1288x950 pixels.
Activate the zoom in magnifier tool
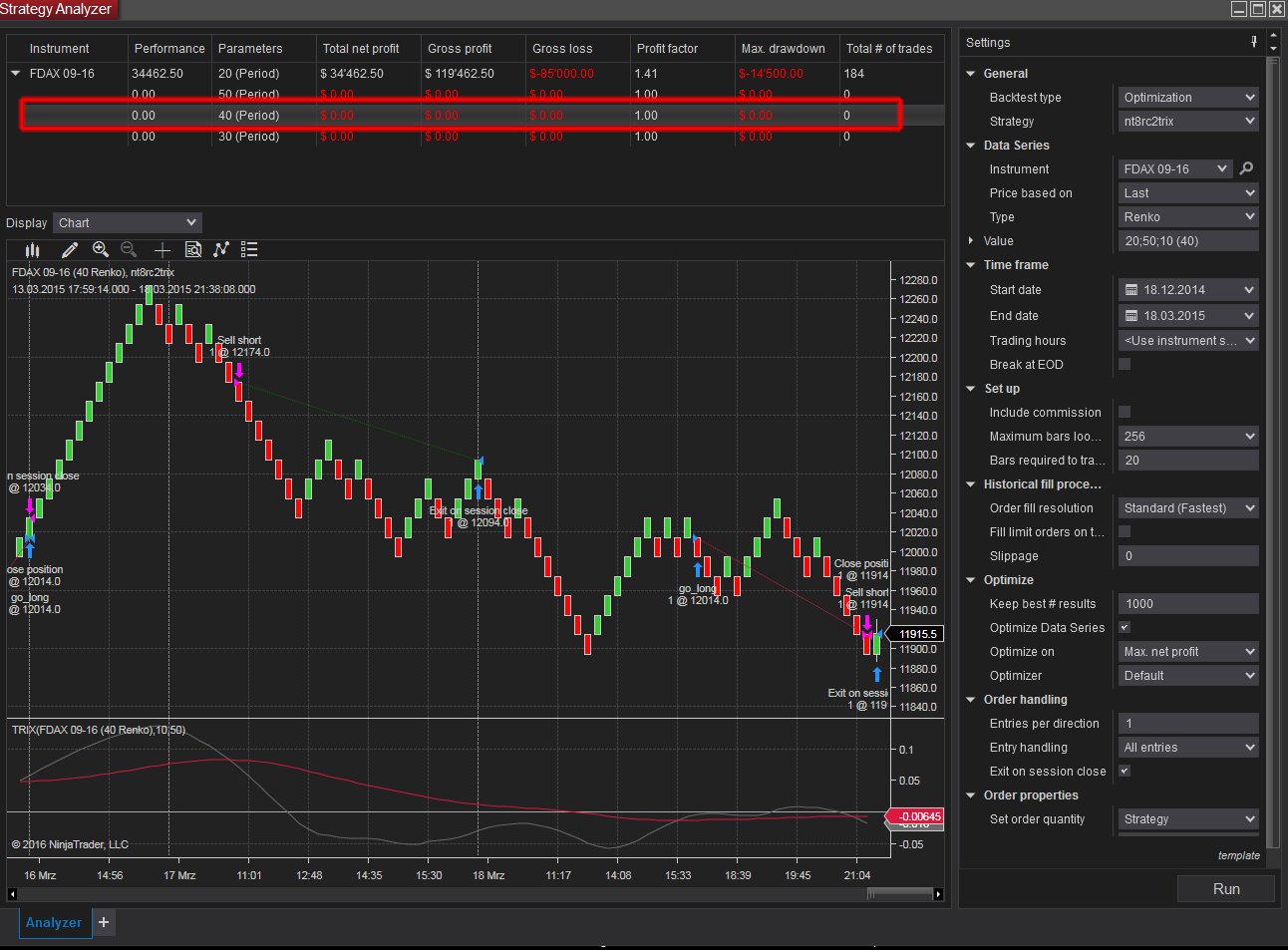point(101,249)
